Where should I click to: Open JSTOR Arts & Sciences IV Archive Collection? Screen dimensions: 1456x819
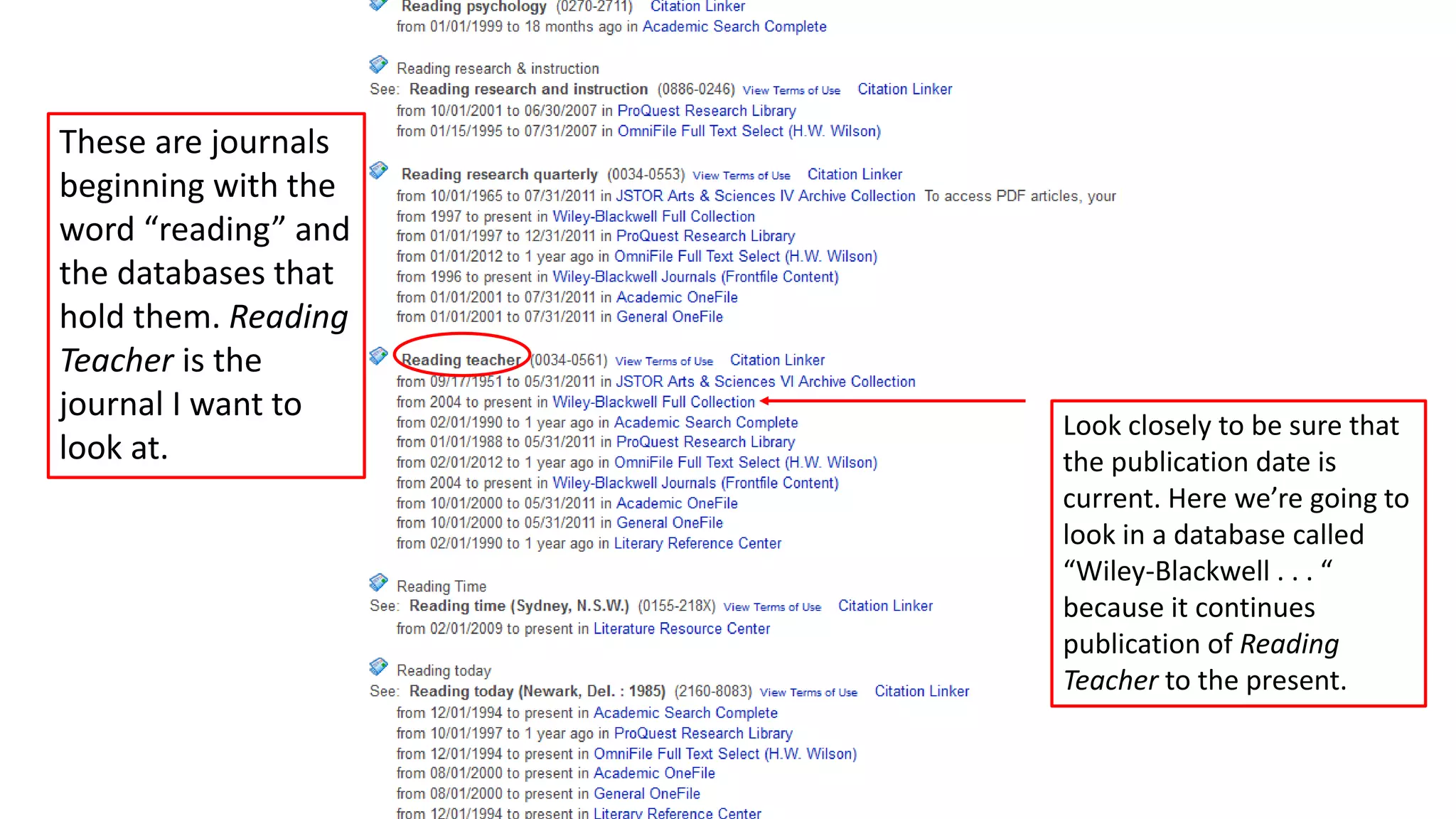pos(765,196)
